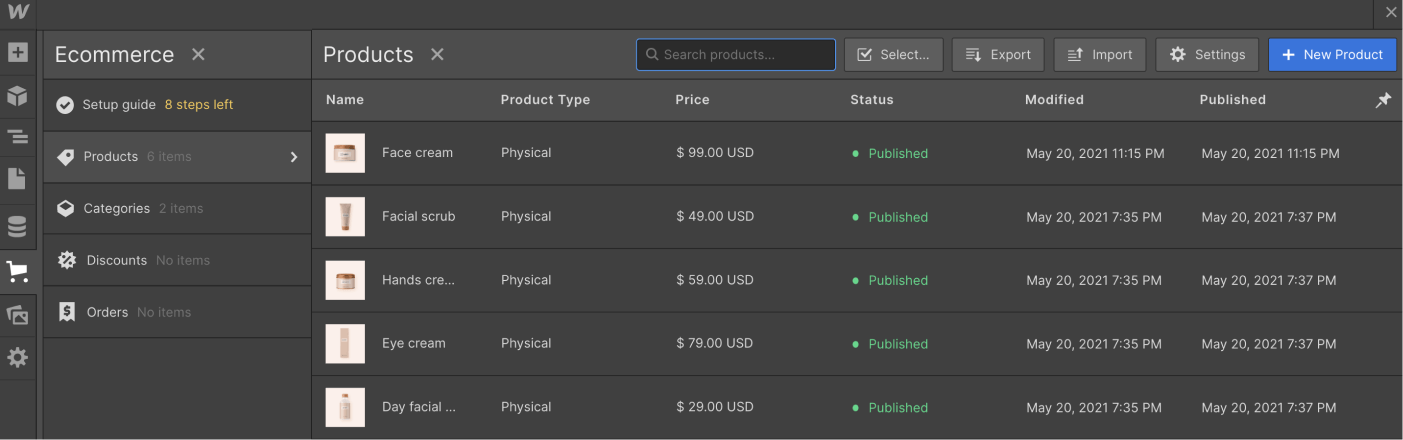The width and height of the screenshot is (1403, 440).
Task: Open the Assets images icon
Action: (x=17, y=315)
